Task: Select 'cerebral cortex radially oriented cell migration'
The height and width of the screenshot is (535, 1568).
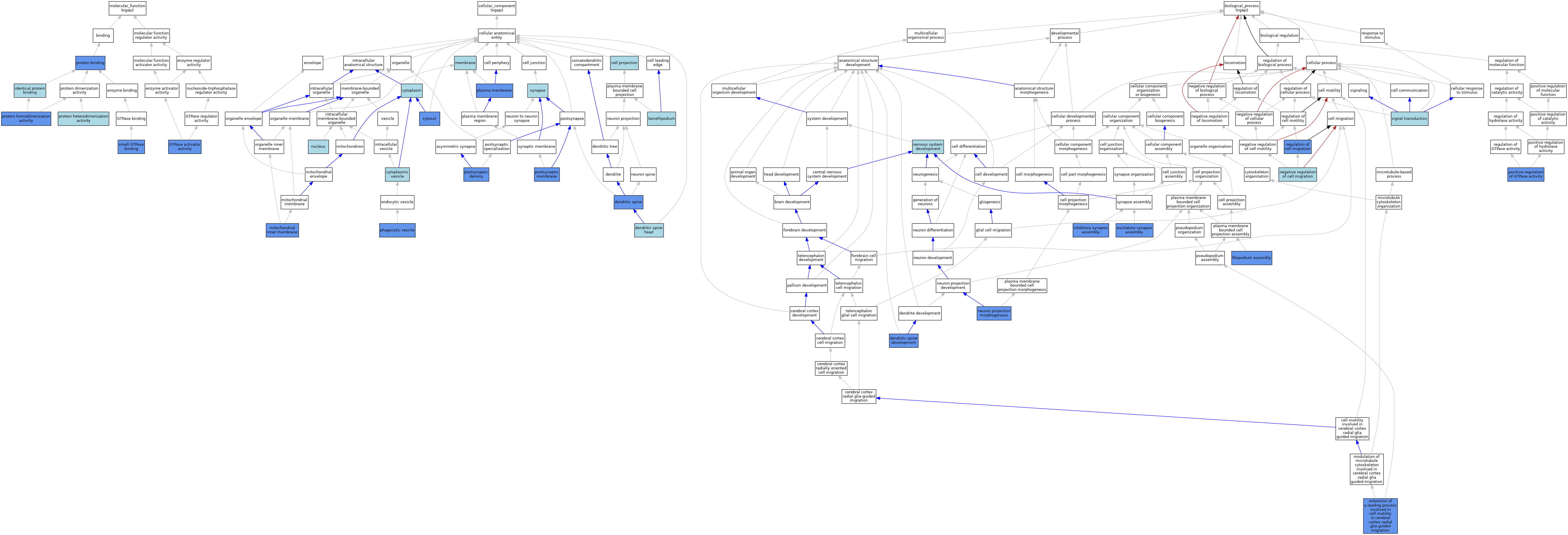Action: pyautogui.click(x=831, y=368)
